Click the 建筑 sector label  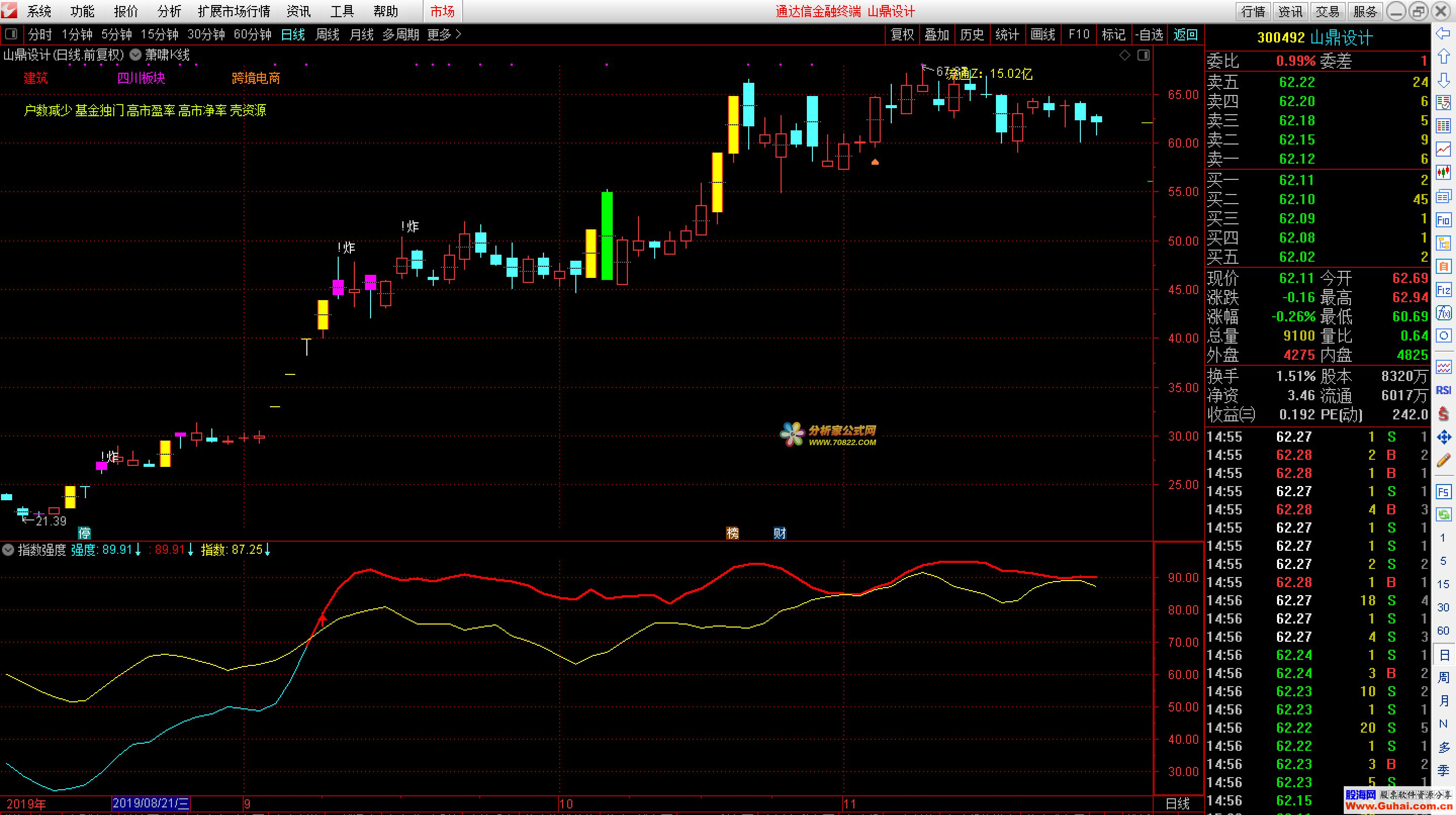(x=35, y=78)
